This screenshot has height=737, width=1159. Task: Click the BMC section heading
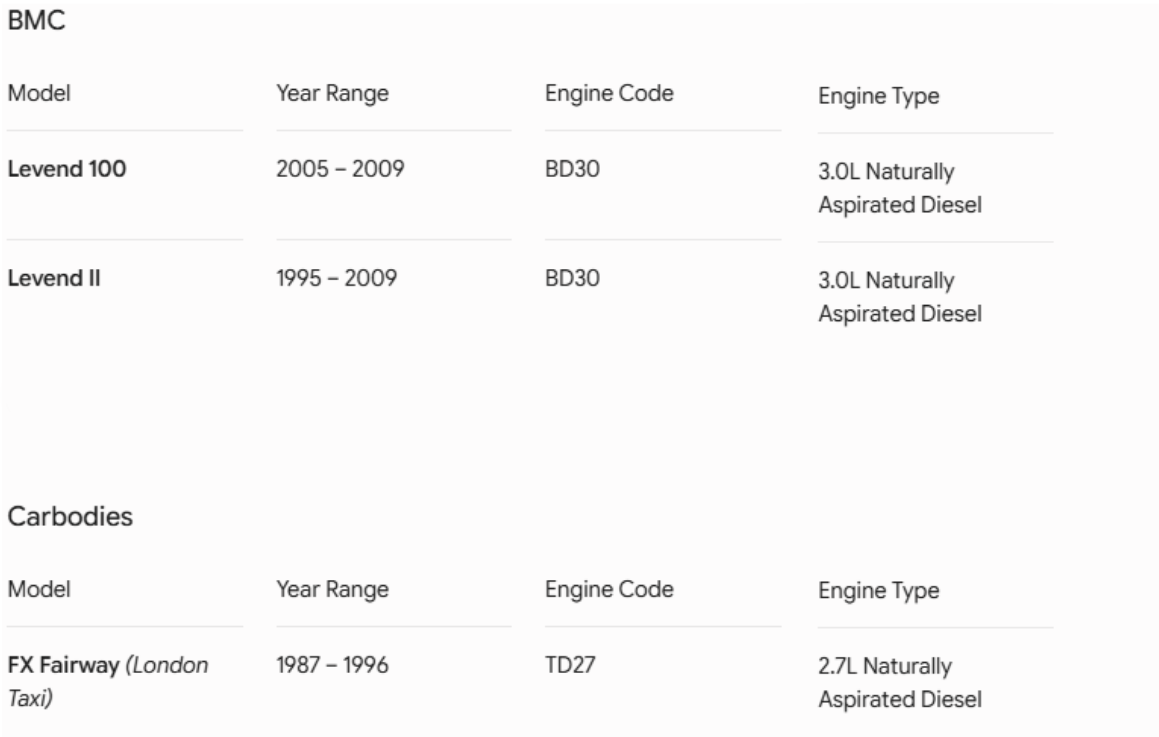pos(36,20)
